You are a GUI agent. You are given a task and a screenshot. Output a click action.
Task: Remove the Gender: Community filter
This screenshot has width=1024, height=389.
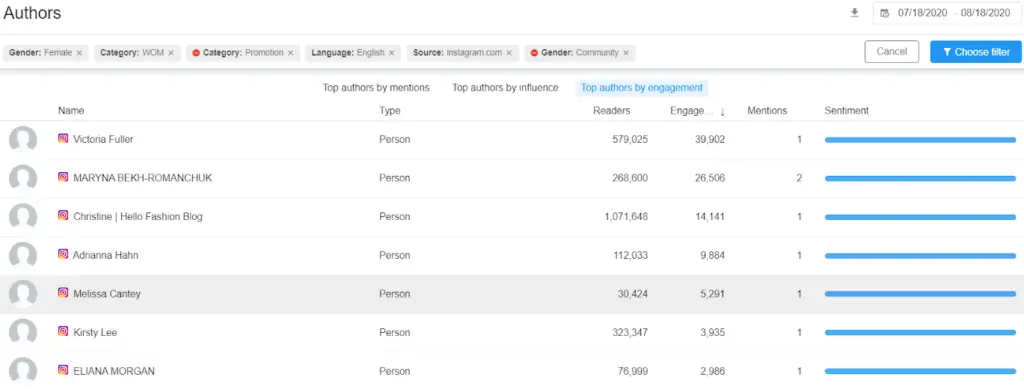[x=626, y=53]
